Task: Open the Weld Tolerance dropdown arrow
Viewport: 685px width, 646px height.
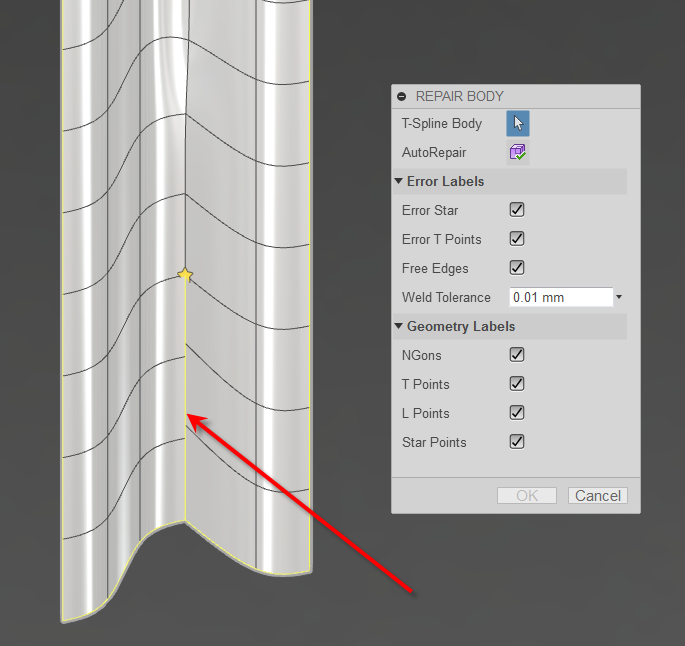Action: (x=619, y=297)
